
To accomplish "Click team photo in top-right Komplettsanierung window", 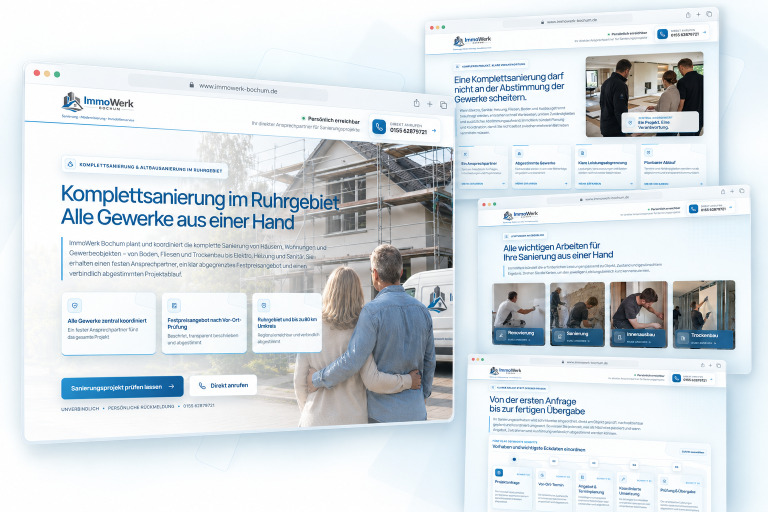I will point(645,95).
